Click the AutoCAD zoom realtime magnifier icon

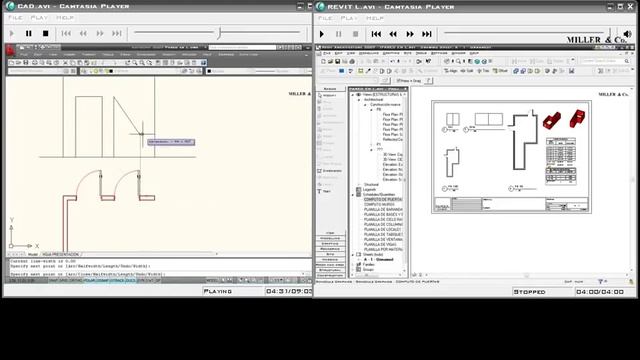[x=135, y=63]
